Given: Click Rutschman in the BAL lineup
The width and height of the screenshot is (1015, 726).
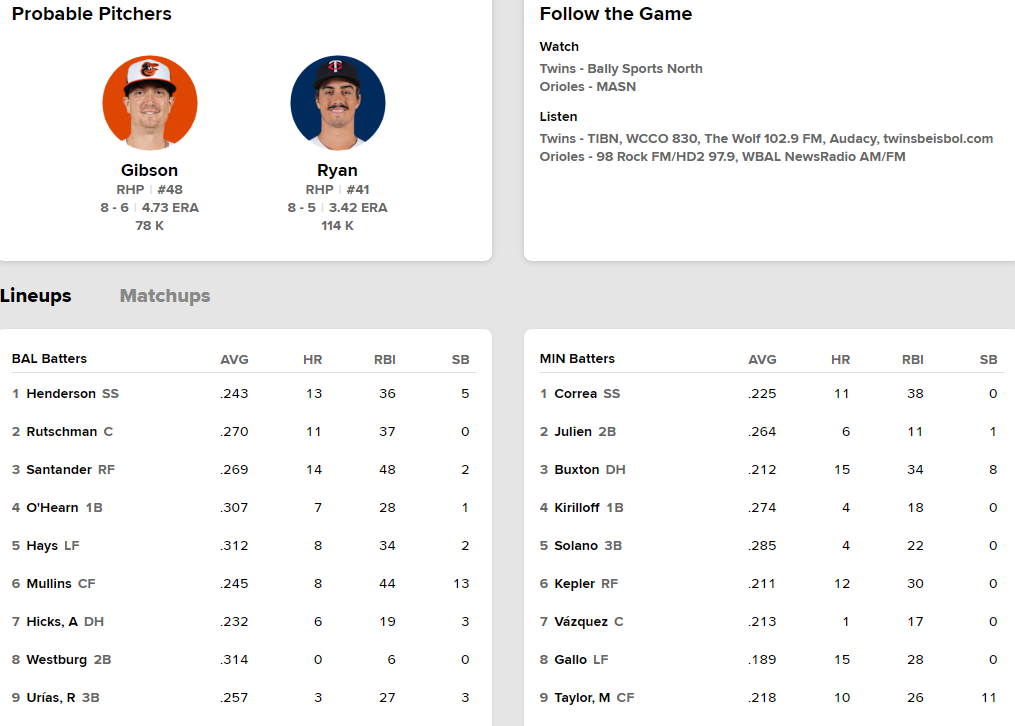Looking at the screenshot, I should coord(62,432).
